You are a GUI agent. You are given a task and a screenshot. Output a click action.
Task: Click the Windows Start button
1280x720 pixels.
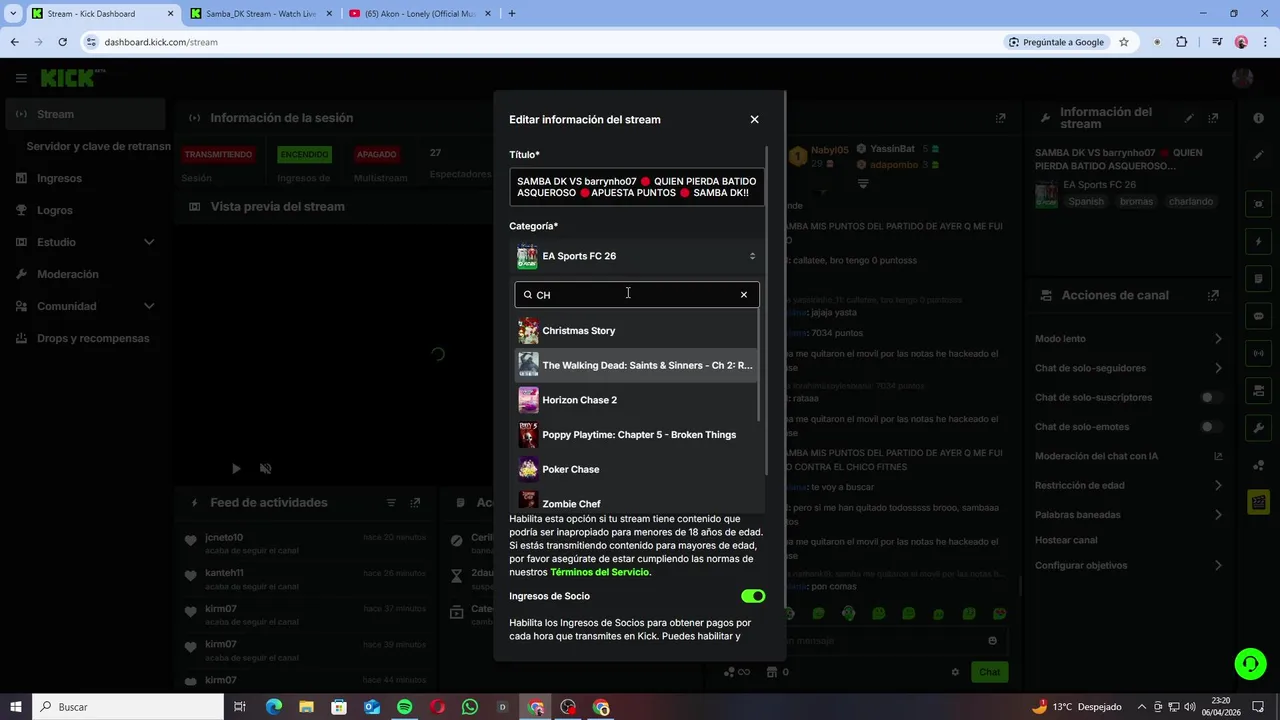[x=16, y=707]
